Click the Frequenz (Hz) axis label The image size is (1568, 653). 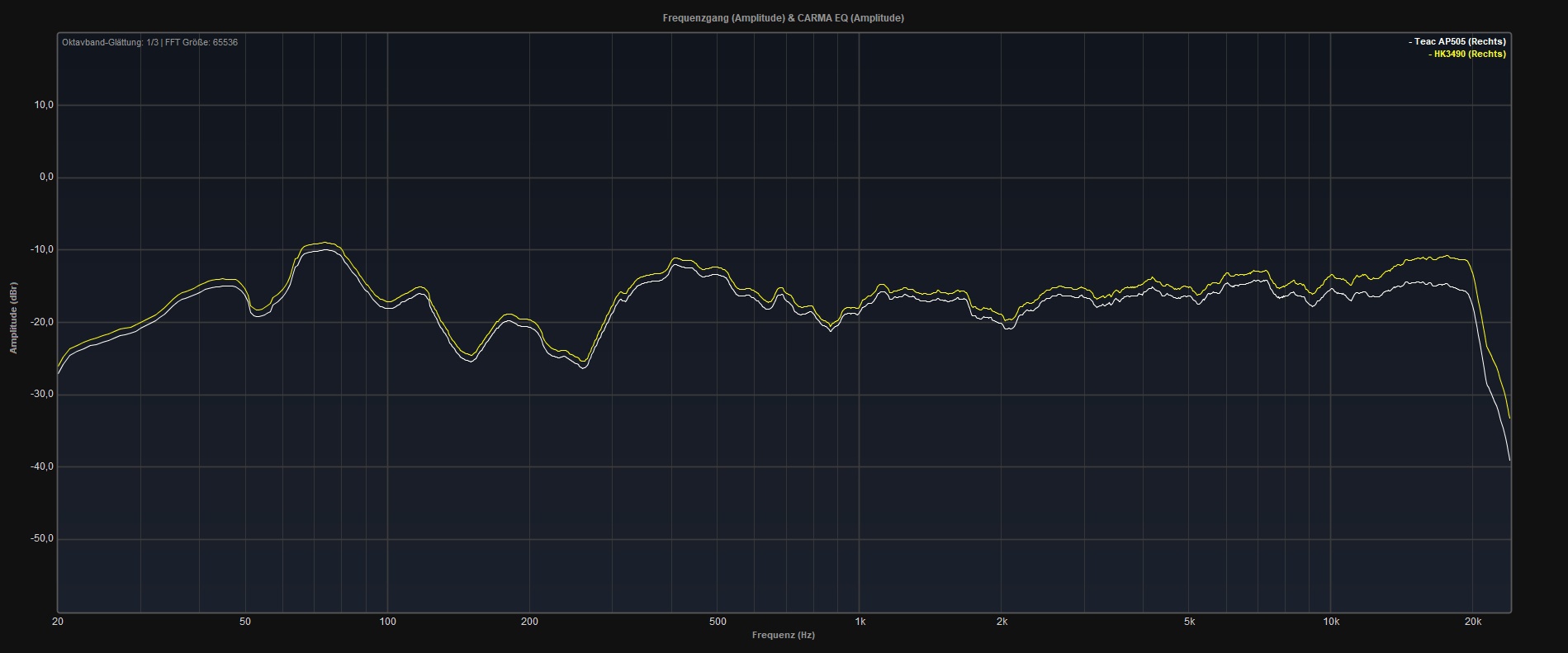click(783, 635)
